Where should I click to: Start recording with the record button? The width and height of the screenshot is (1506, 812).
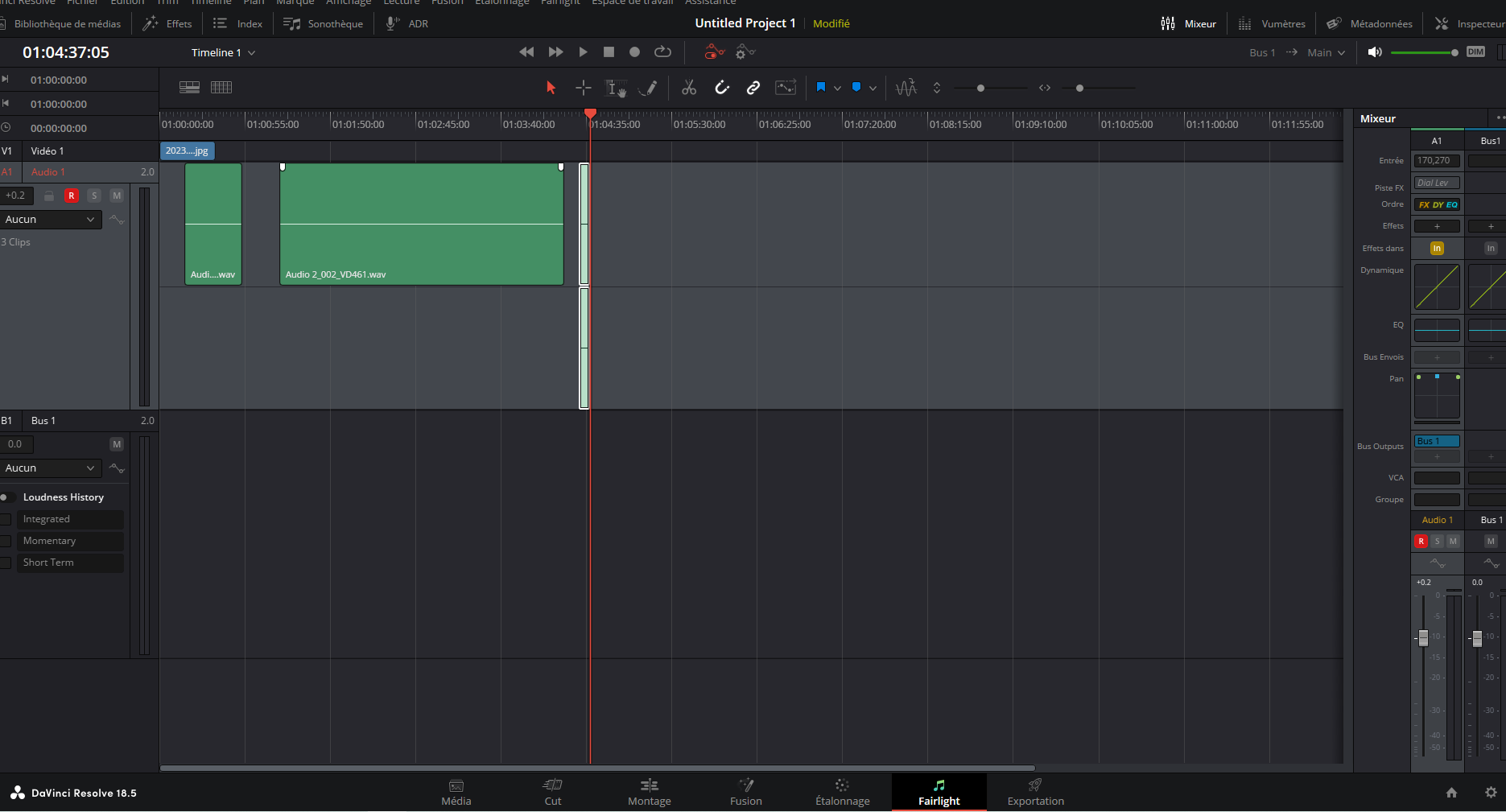tap(634, 52)
